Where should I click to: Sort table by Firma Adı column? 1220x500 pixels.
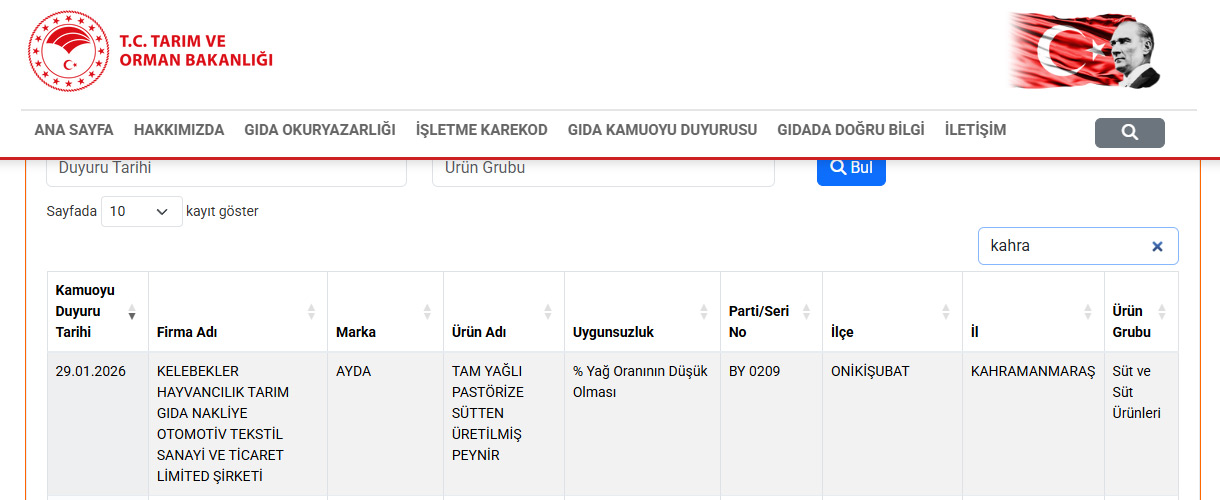[311, 312]
